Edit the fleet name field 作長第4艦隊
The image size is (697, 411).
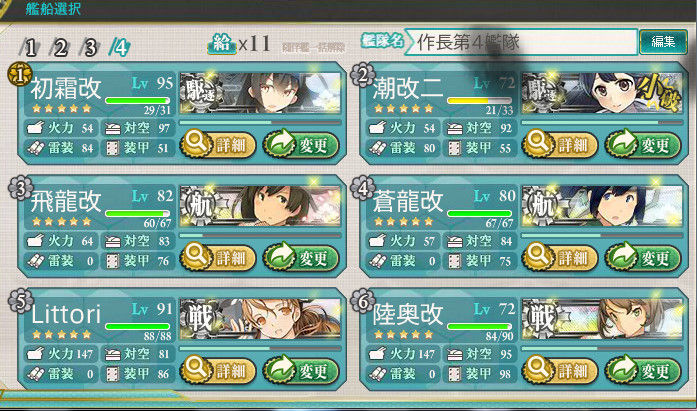[521, 42]
